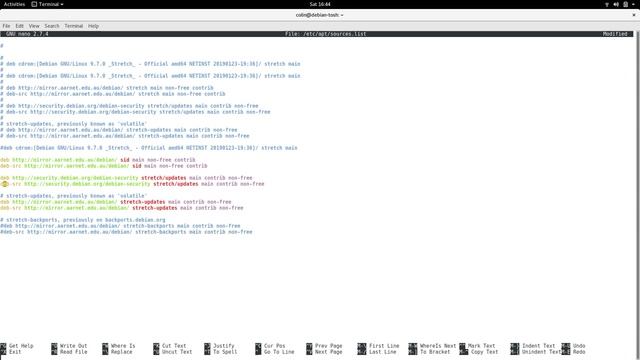This screenshot has height=360, width=640.
Task: Expand the system menu arrow
Action: (x=633, y=4)
